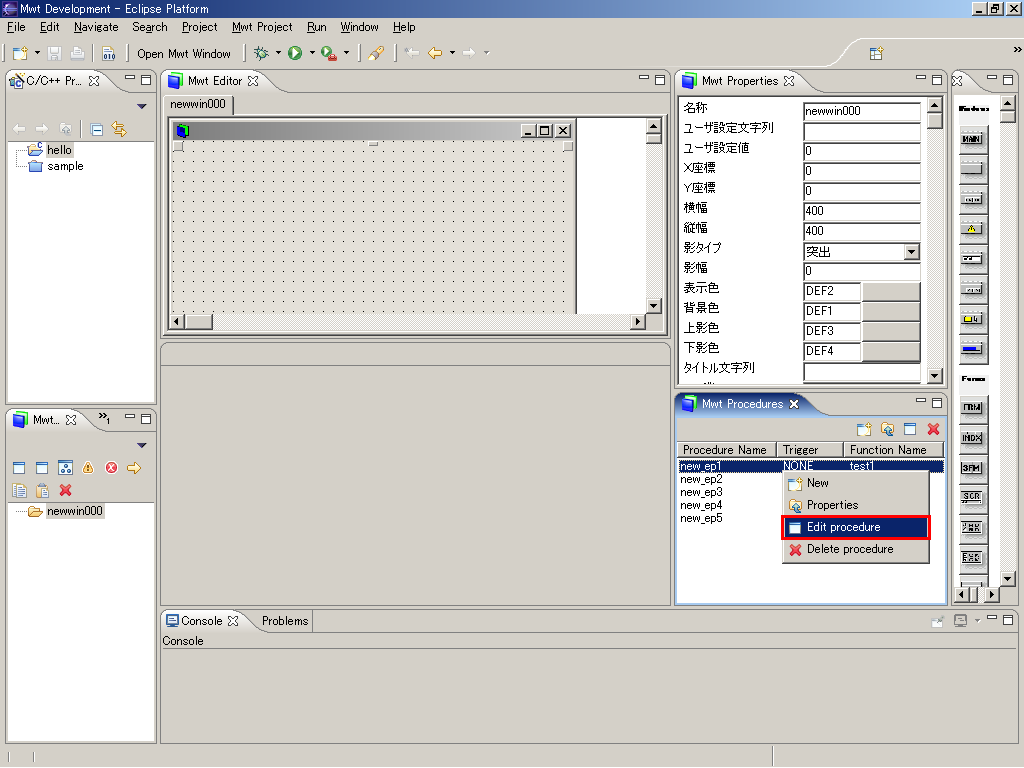This screenshot has height=768, width=1024.
Task: Select the warning-sign widget palette button
Action: (x=971, y=229)
